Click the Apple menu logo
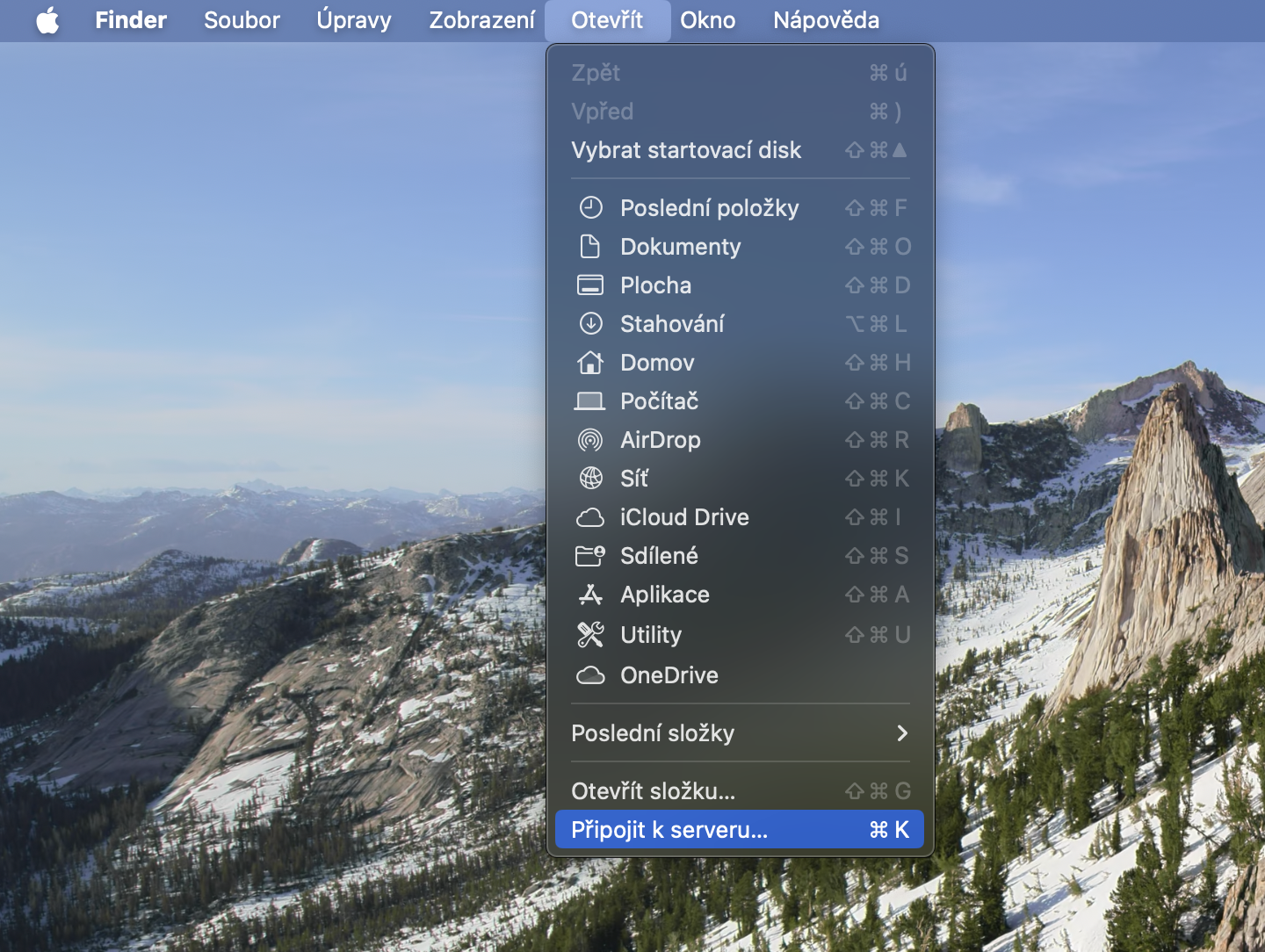 [48, 20]
